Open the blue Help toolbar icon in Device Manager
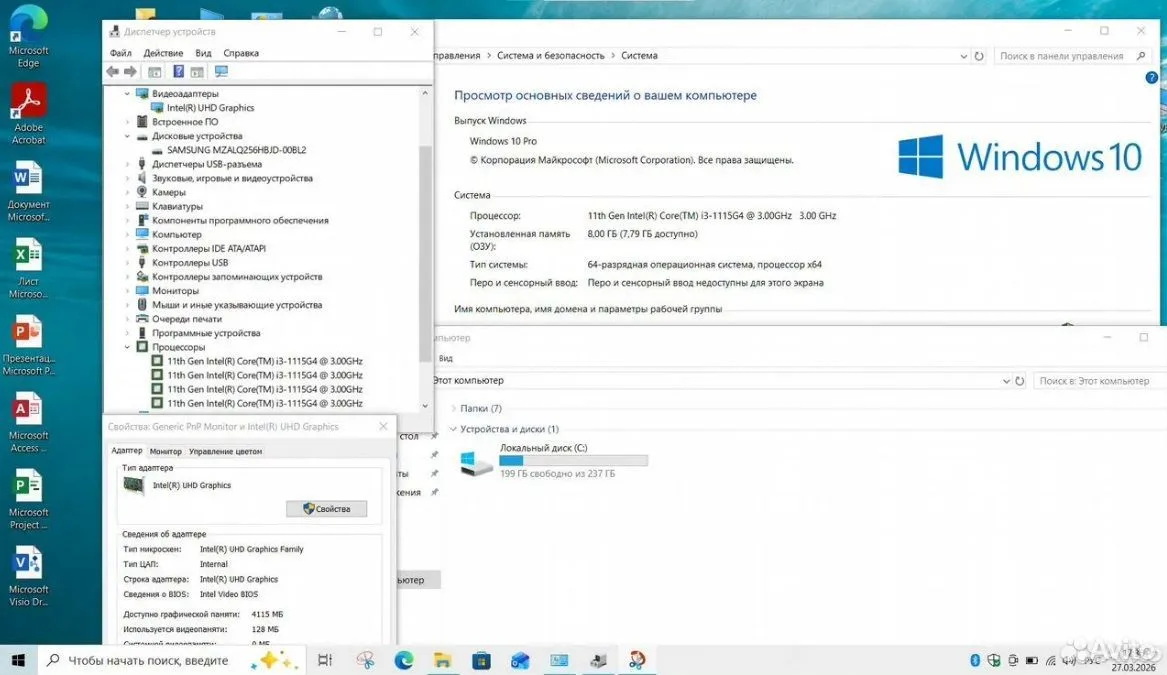The image size is (1167, 675). (x=179, y=71)
